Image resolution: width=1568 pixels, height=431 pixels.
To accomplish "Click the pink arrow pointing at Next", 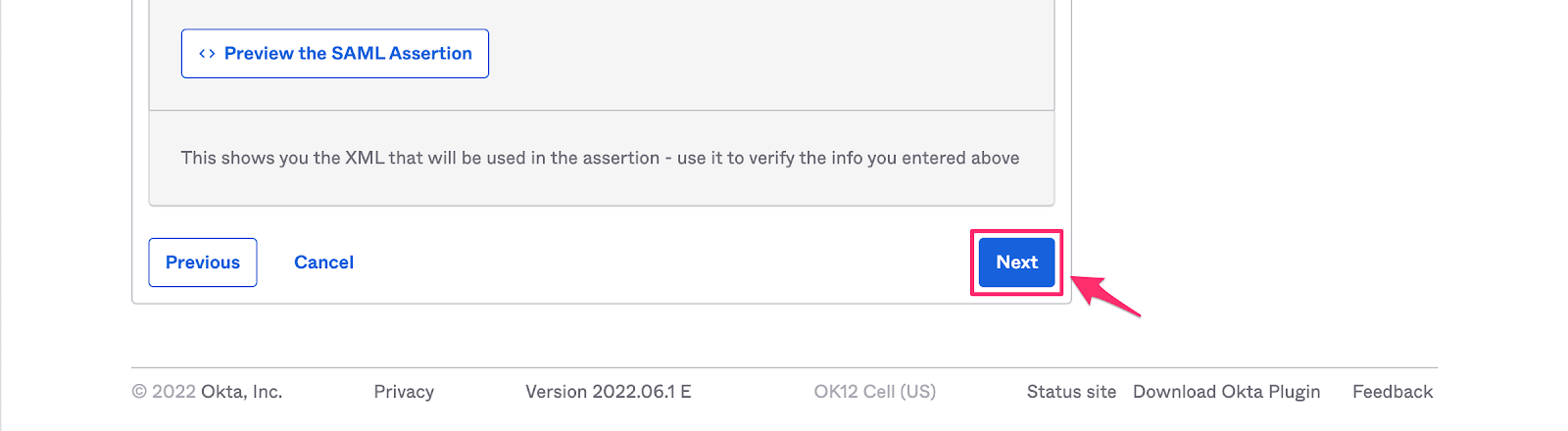I will pos(1105,295).
